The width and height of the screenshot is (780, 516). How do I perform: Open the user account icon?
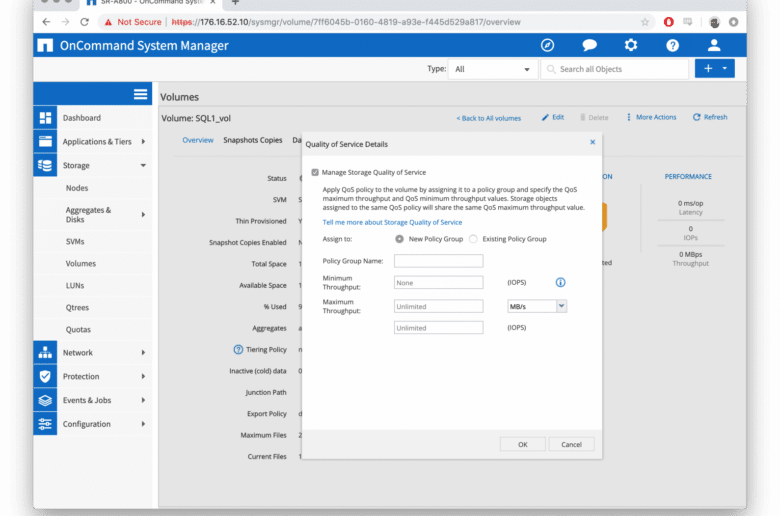point(714,45)
